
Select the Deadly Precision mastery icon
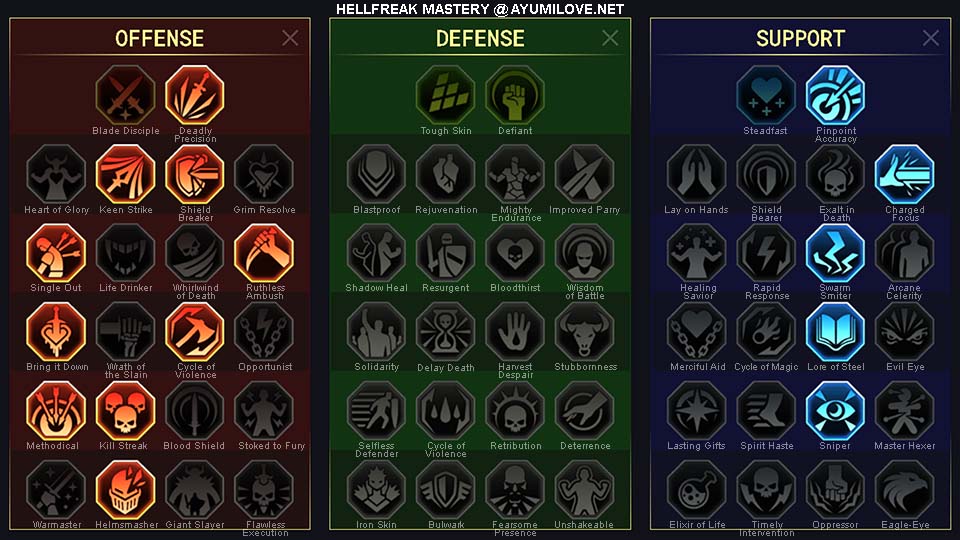tap(195, 95)
